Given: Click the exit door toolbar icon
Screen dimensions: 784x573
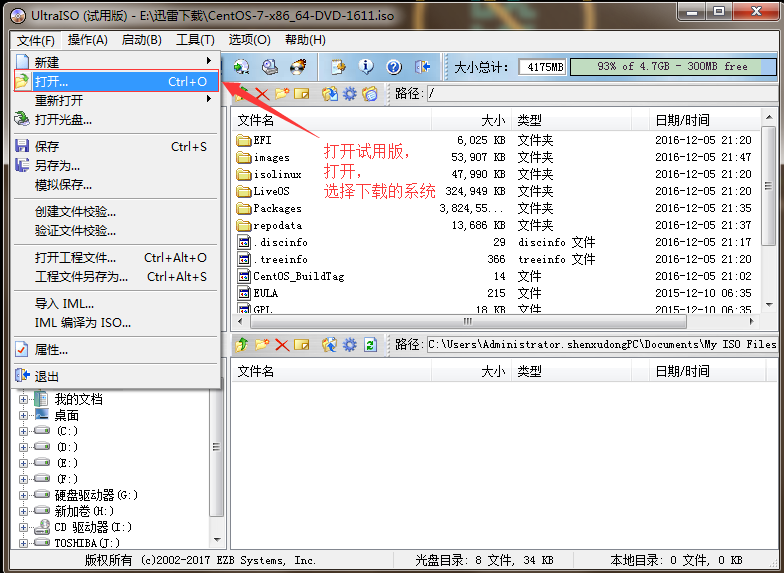Looking at the screenshot, I should tap(422, 66).
